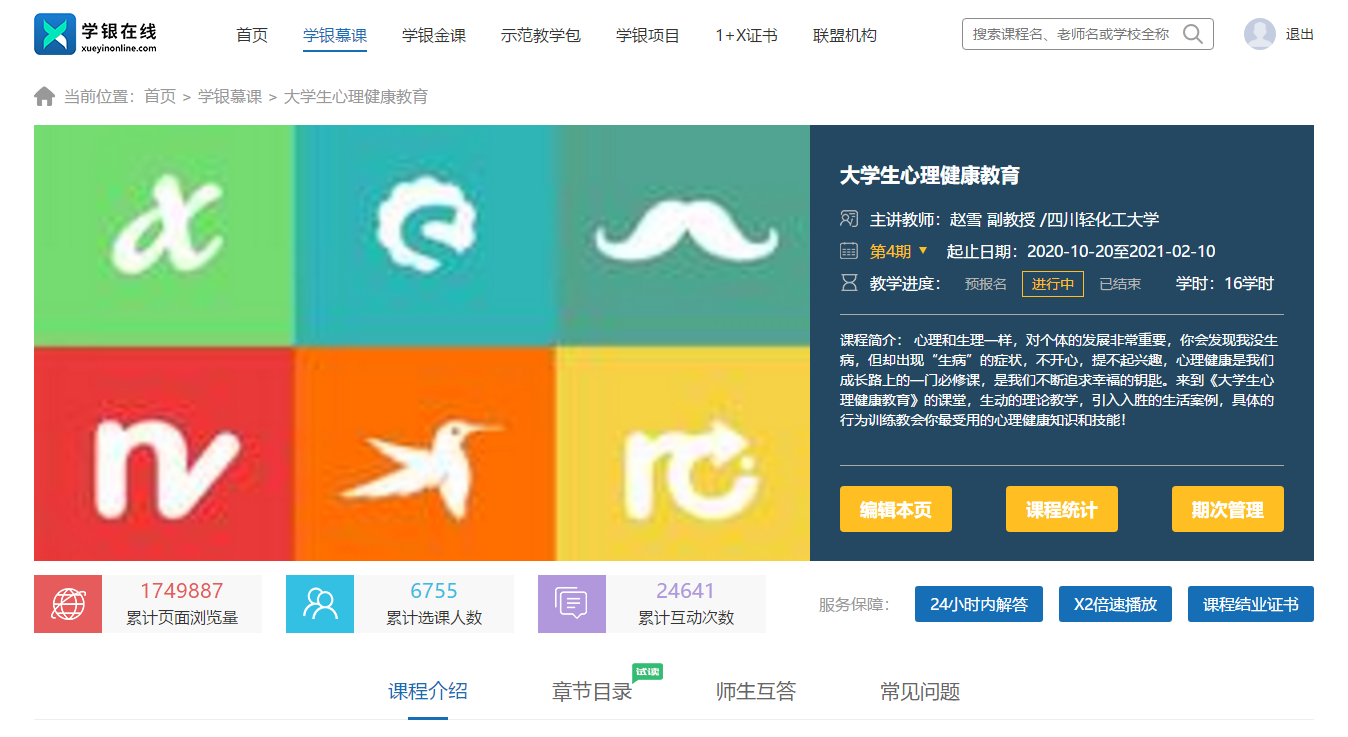
Task: Switch to the 常见问题 tab
Action: pos(920,691)
